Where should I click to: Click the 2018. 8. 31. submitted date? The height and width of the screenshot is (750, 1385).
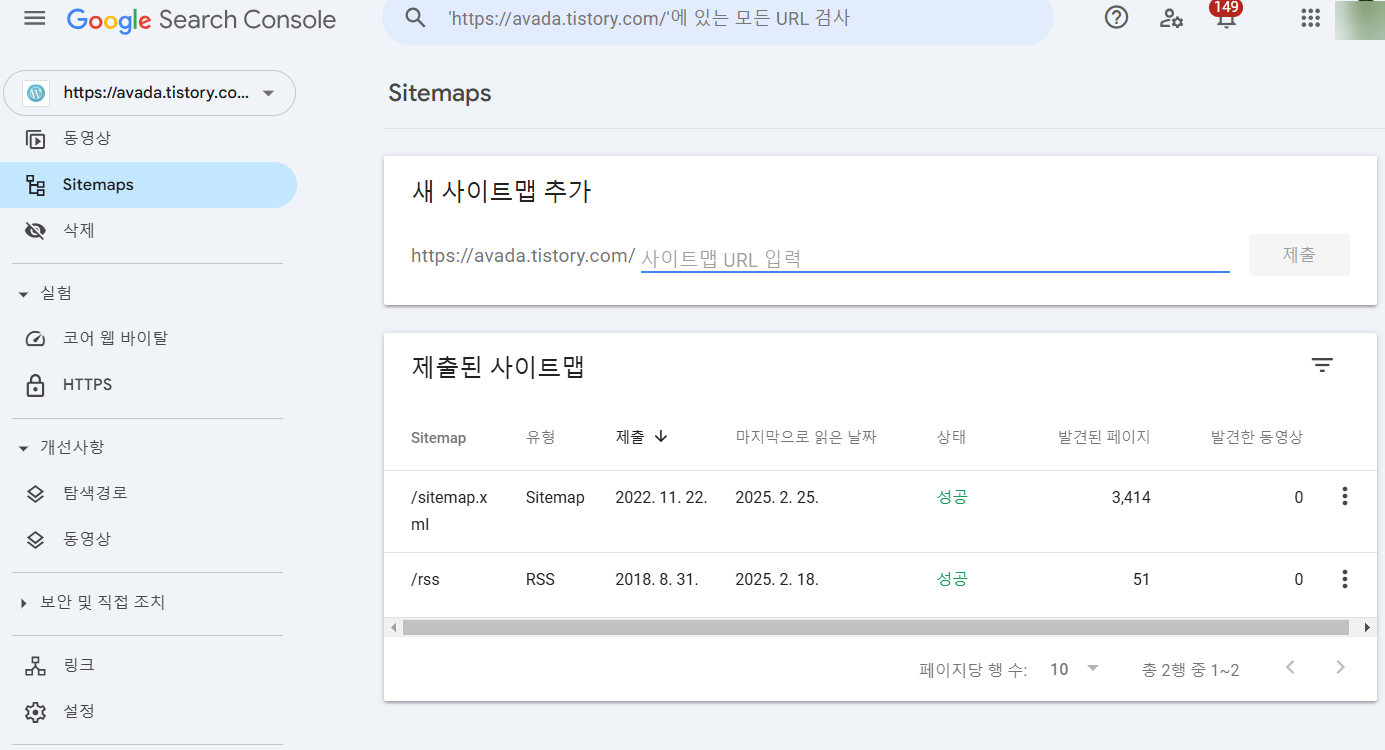click(x=656, y=579)
